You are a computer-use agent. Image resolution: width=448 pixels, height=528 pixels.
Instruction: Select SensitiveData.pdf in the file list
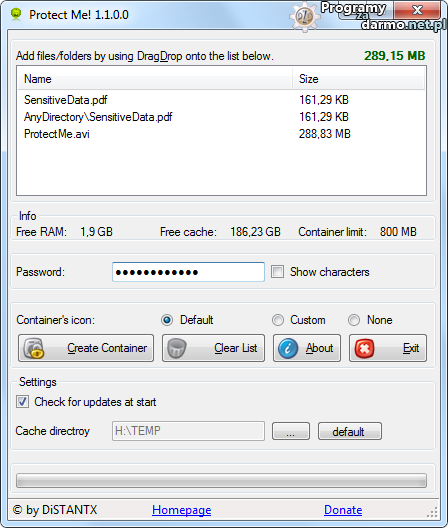tap(65, 100)
